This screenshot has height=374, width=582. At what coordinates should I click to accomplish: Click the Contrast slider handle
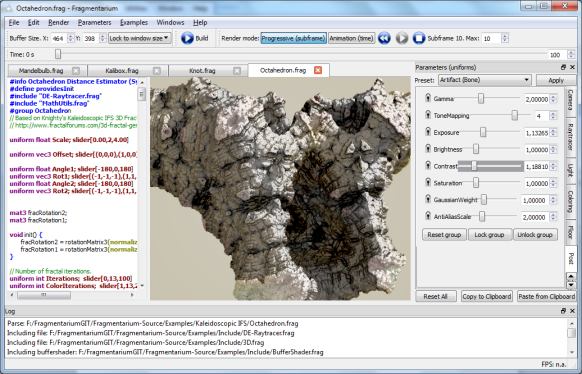click(474, 166)
